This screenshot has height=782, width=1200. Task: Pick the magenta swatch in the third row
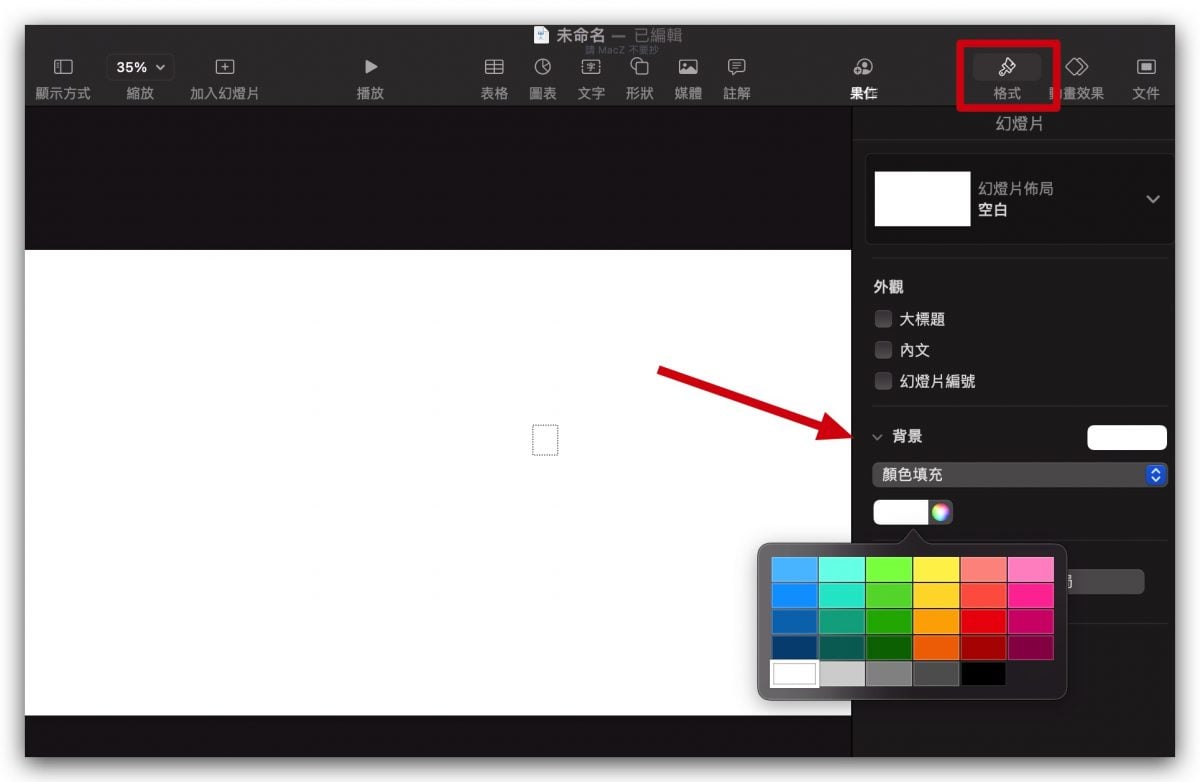click(x=1030, y=621)
